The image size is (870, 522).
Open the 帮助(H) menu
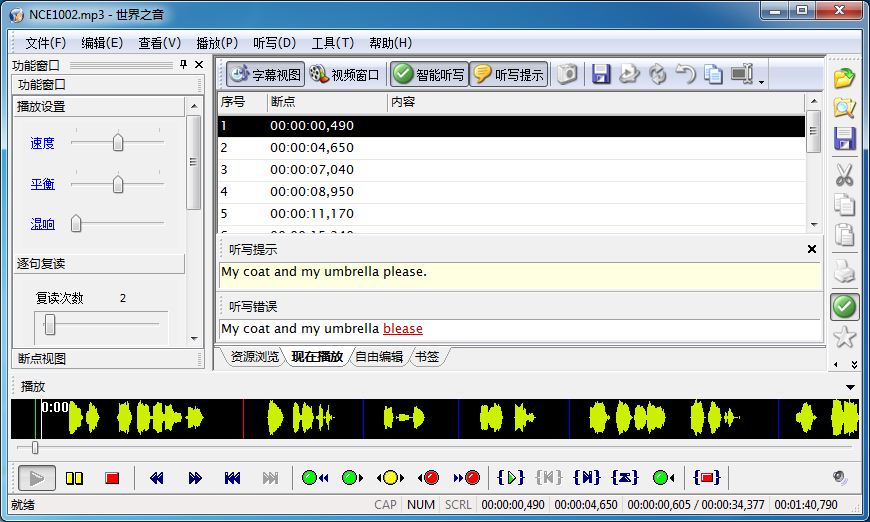pos(391,43)
